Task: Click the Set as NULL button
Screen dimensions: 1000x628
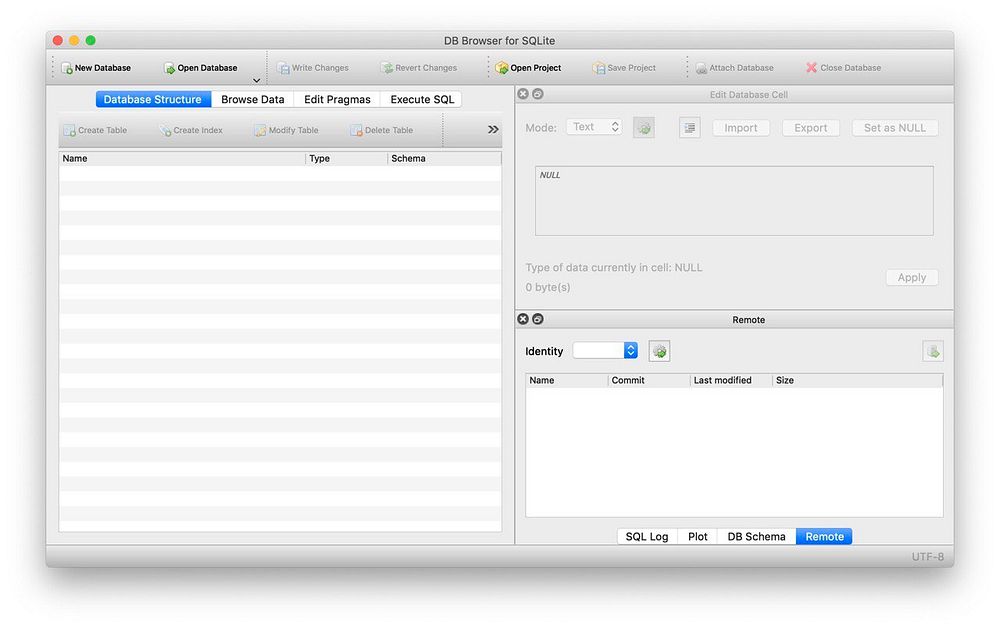Action: pos(895,128)
